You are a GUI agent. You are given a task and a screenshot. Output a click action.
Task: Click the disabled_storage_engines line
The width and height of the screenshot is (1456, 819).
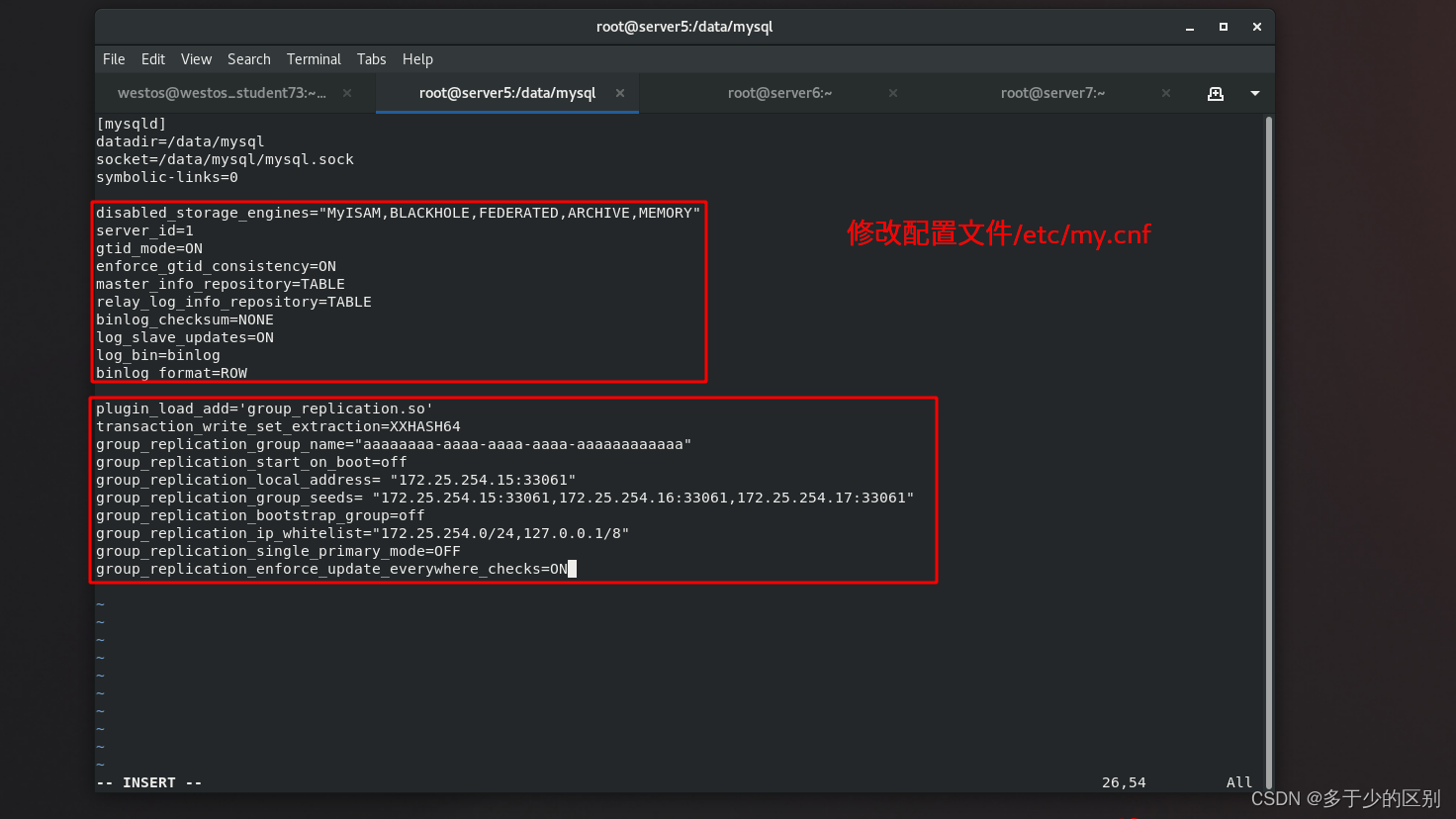point(399,213)
